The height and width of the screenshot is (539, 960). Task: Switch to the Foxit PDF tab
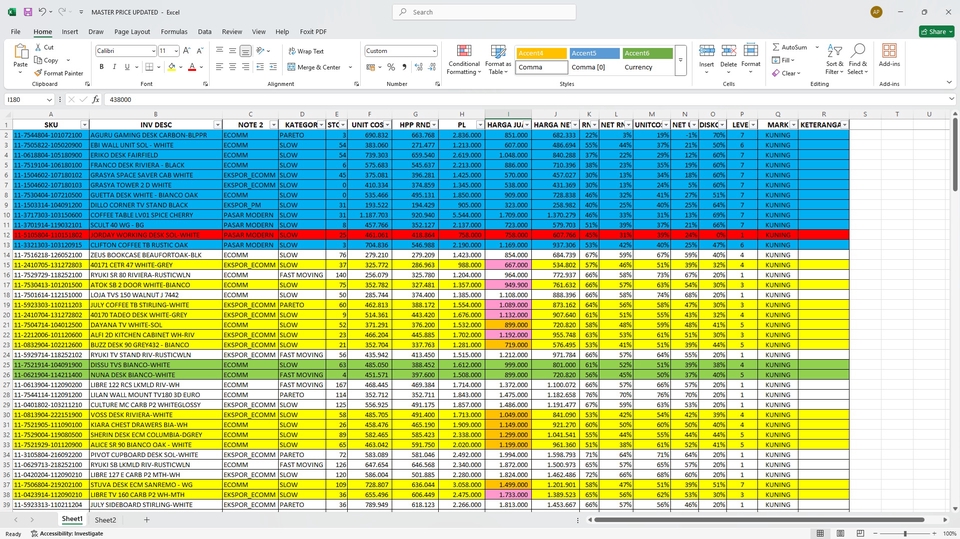coord(313,31)
